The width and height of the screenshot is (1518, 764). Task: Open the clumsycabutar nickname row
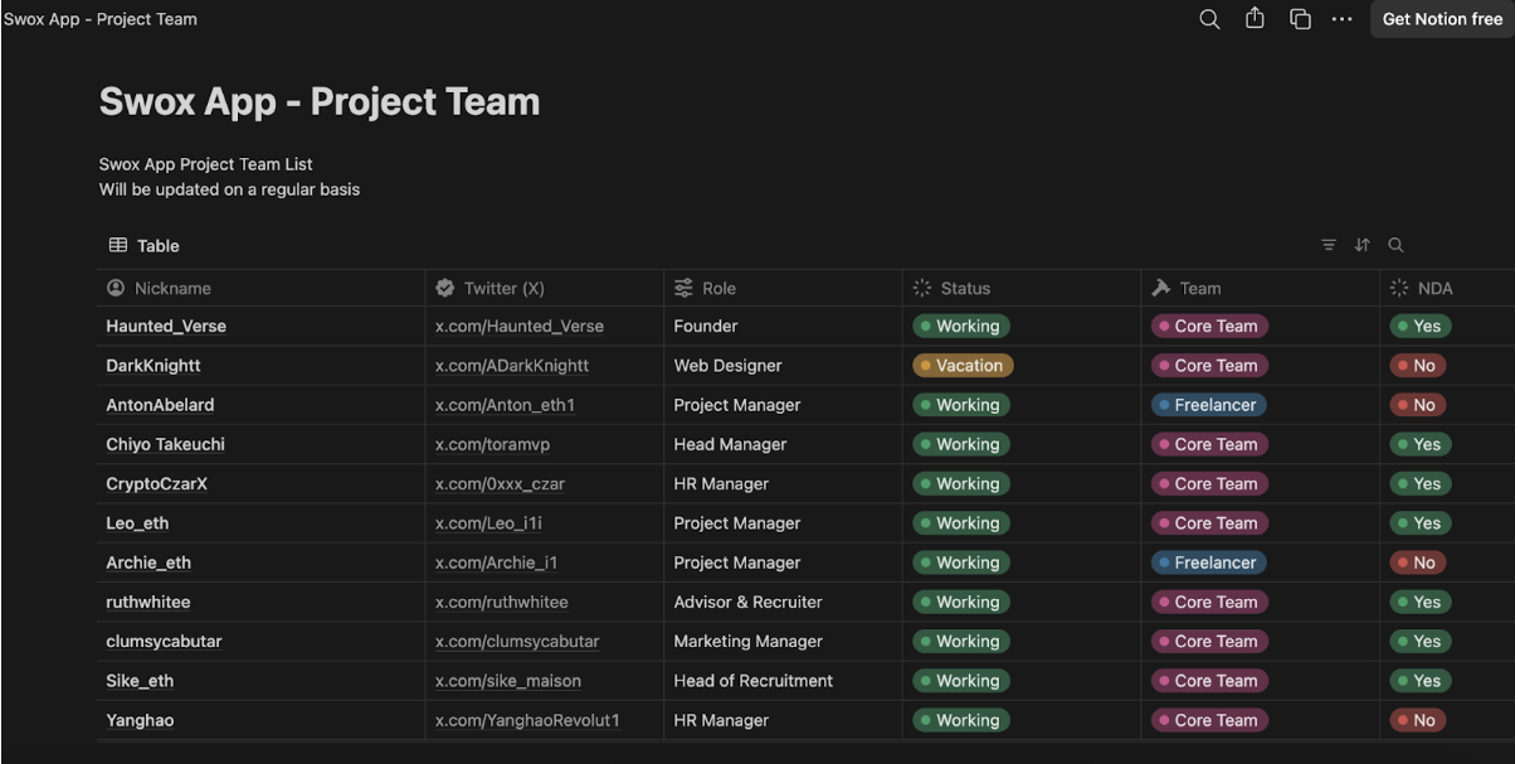pyautogui.click(x=164, y=641)
